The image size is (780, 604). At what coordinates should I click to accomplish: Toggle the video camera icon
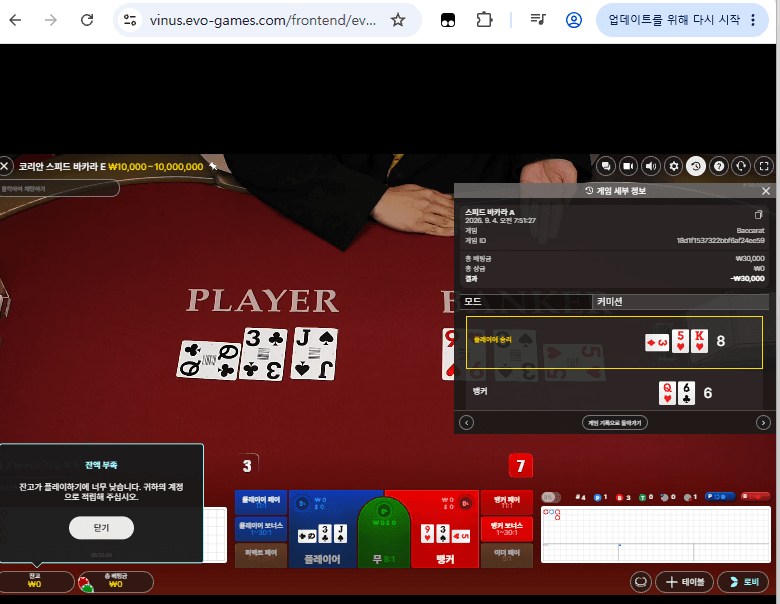(x=628, y=166)
